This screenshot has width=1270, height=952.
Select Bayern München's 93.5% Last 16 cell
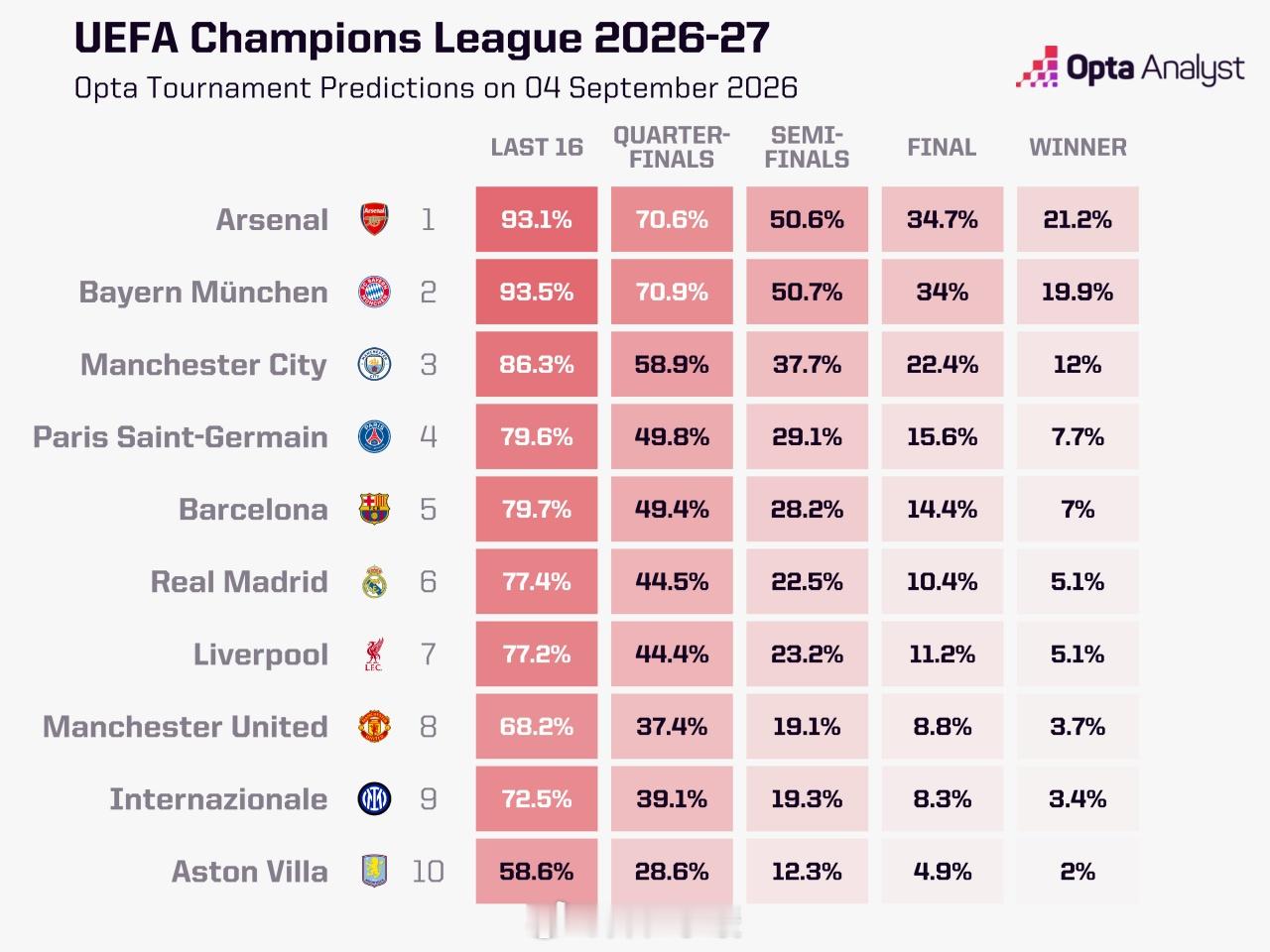(537, 292)
